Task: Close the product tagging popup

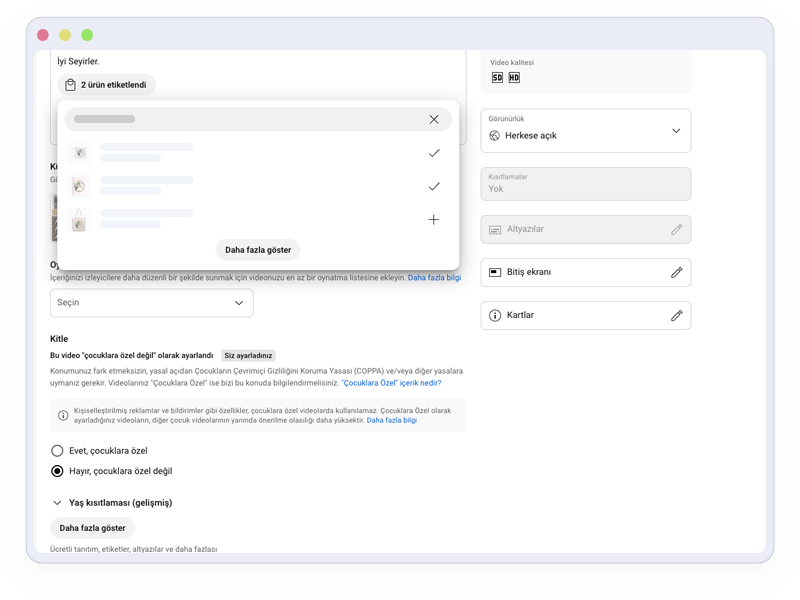Action: [x=434, y=119]
